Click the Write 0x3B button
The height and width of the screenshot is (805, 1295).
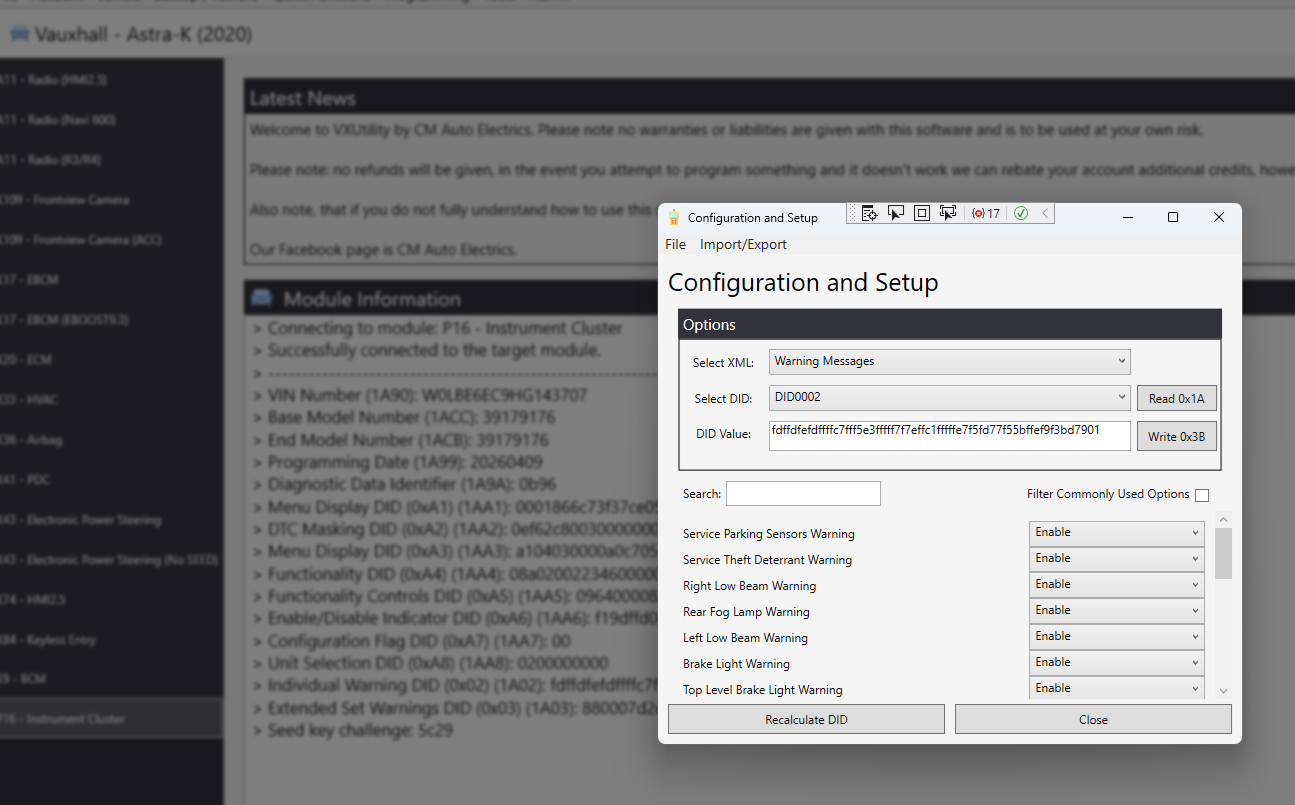(x=1177, y=436)
